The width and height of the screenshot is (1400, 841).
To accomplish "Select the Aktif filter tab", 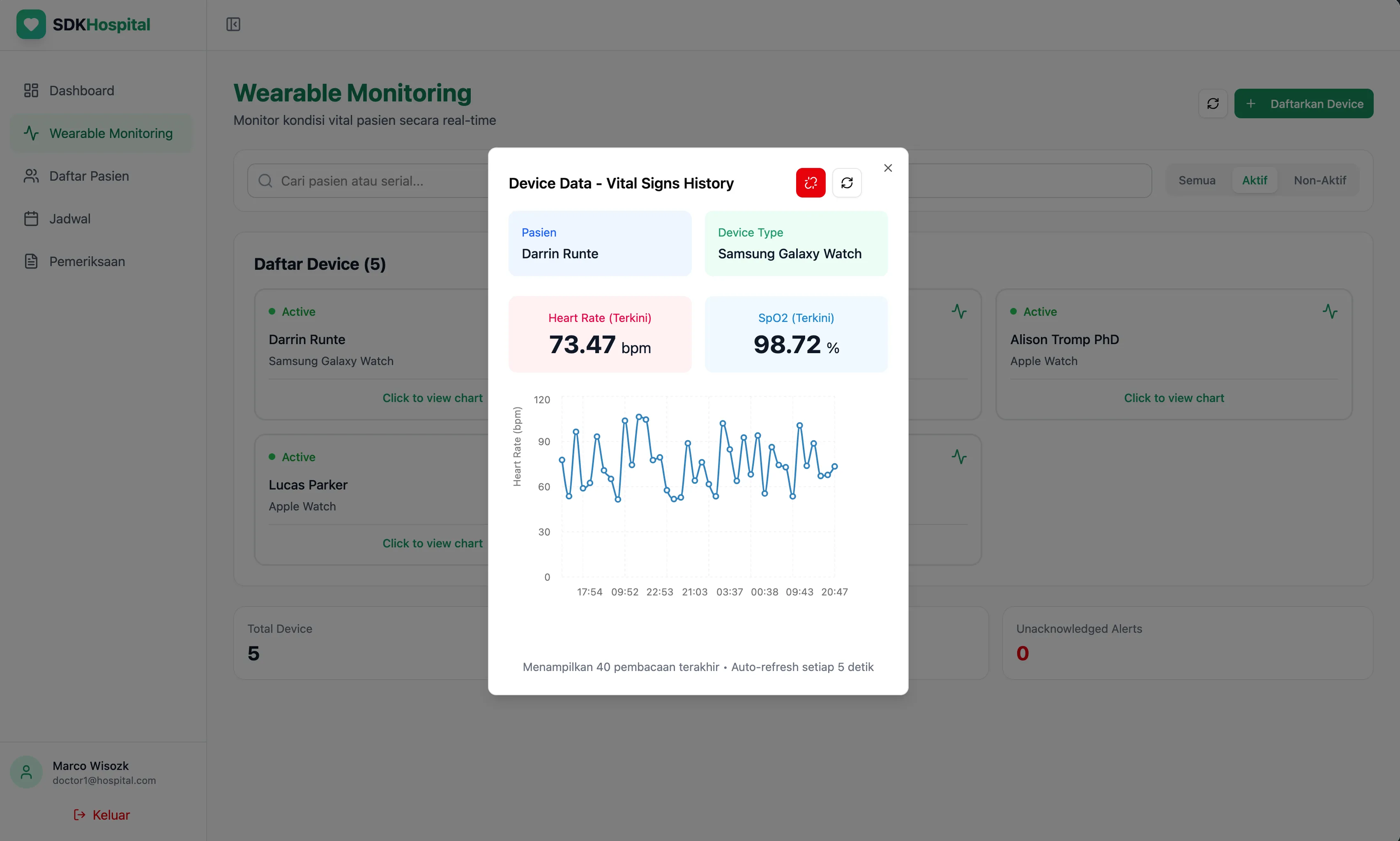I will coord(1254,180).
